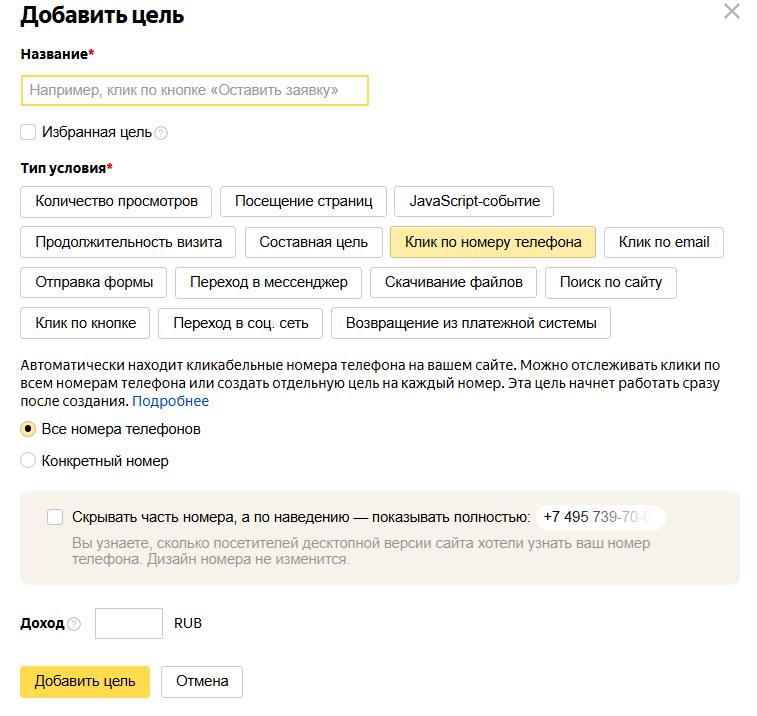Select the Скачивание файлов condition
757x716 pixels.
pos(453,282)
